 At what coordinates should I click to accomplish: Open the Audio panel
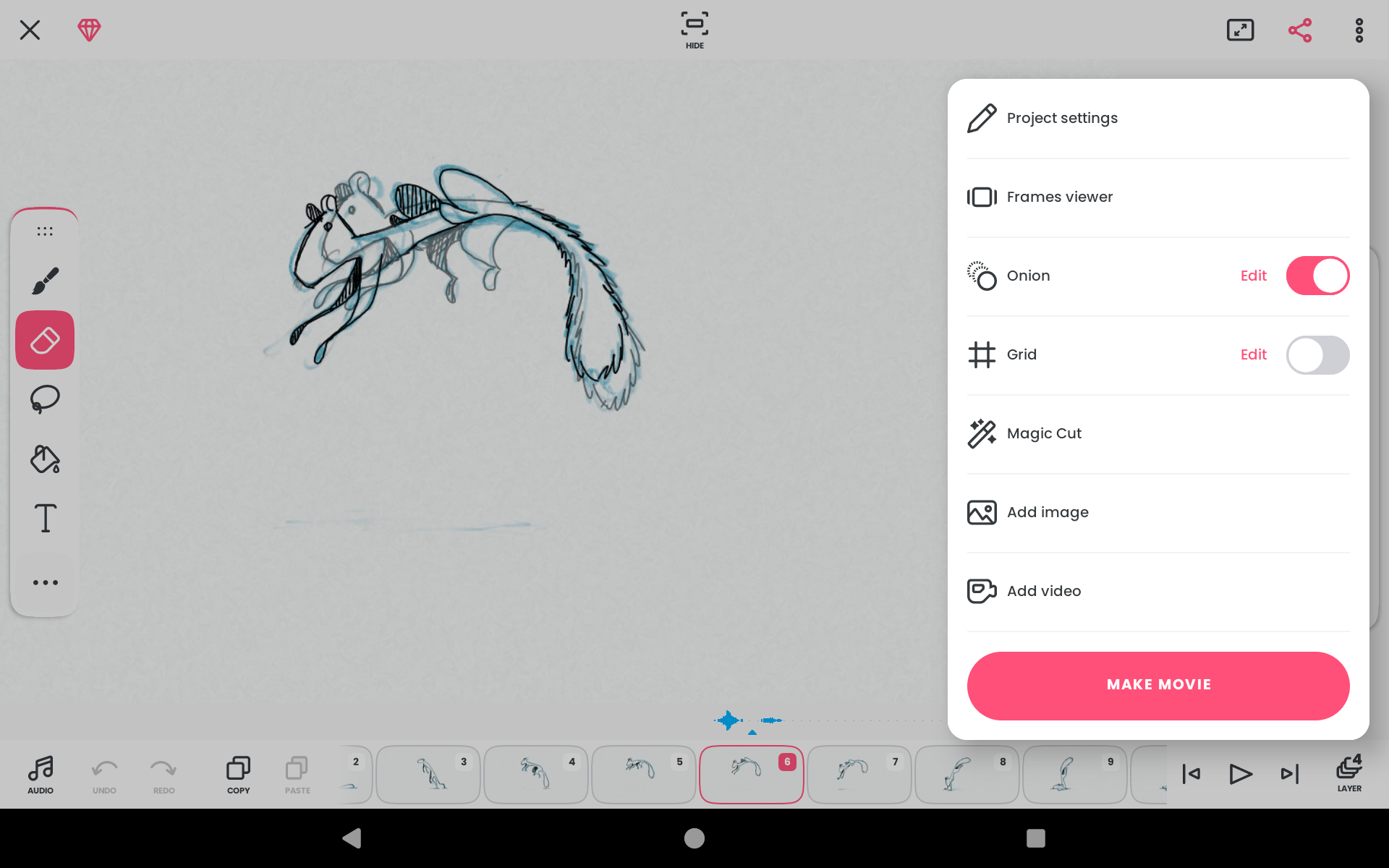41,773
